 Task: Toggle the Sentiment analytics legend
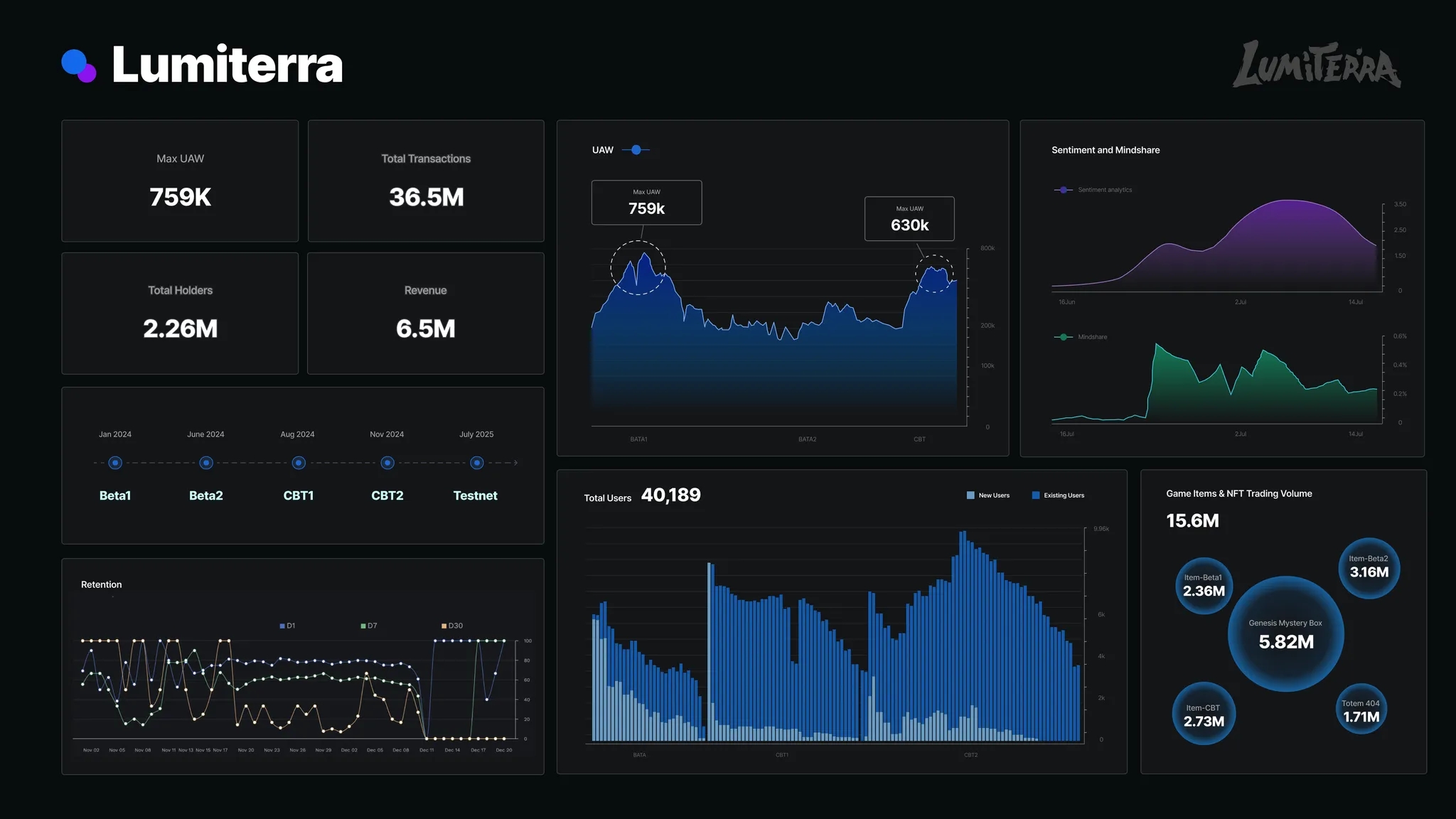(x=1093, y=190)
